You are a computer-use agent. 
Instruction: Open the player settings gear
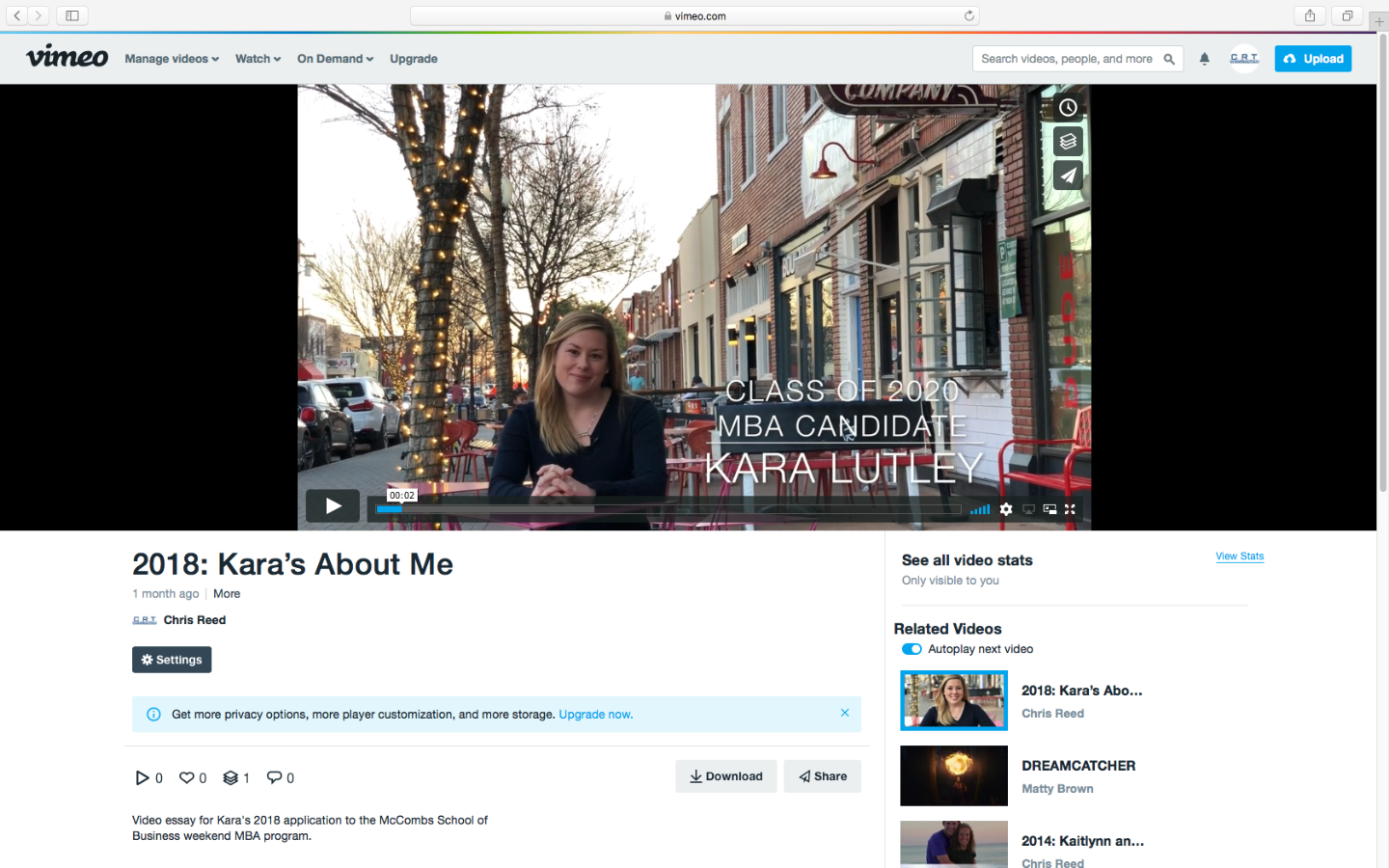coord(1006,509)
